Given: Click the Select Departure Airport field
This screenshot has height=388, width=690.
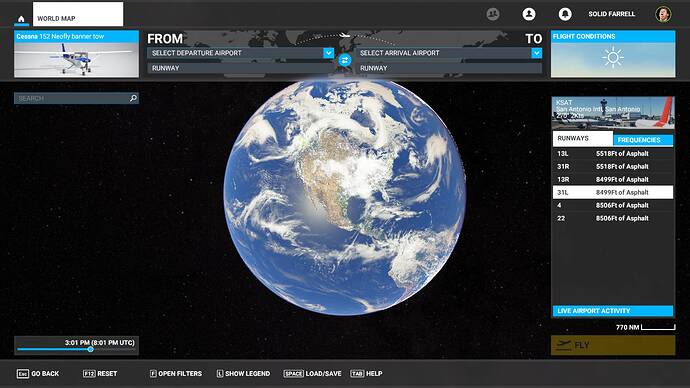Looking at the screenshot, I should pyautogui.click(x=241, y=53).
